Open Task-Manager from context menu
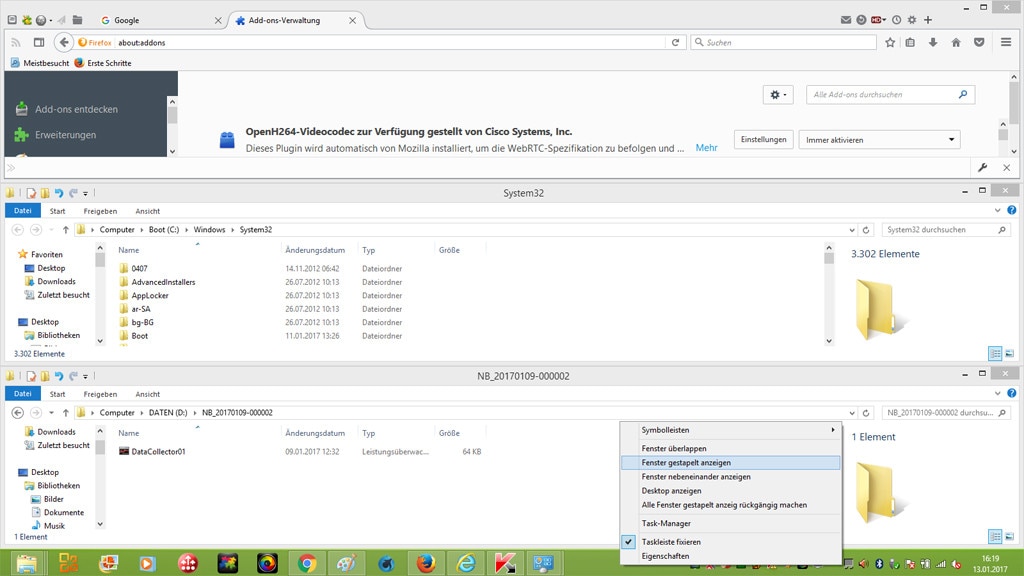 coord(731,523)
